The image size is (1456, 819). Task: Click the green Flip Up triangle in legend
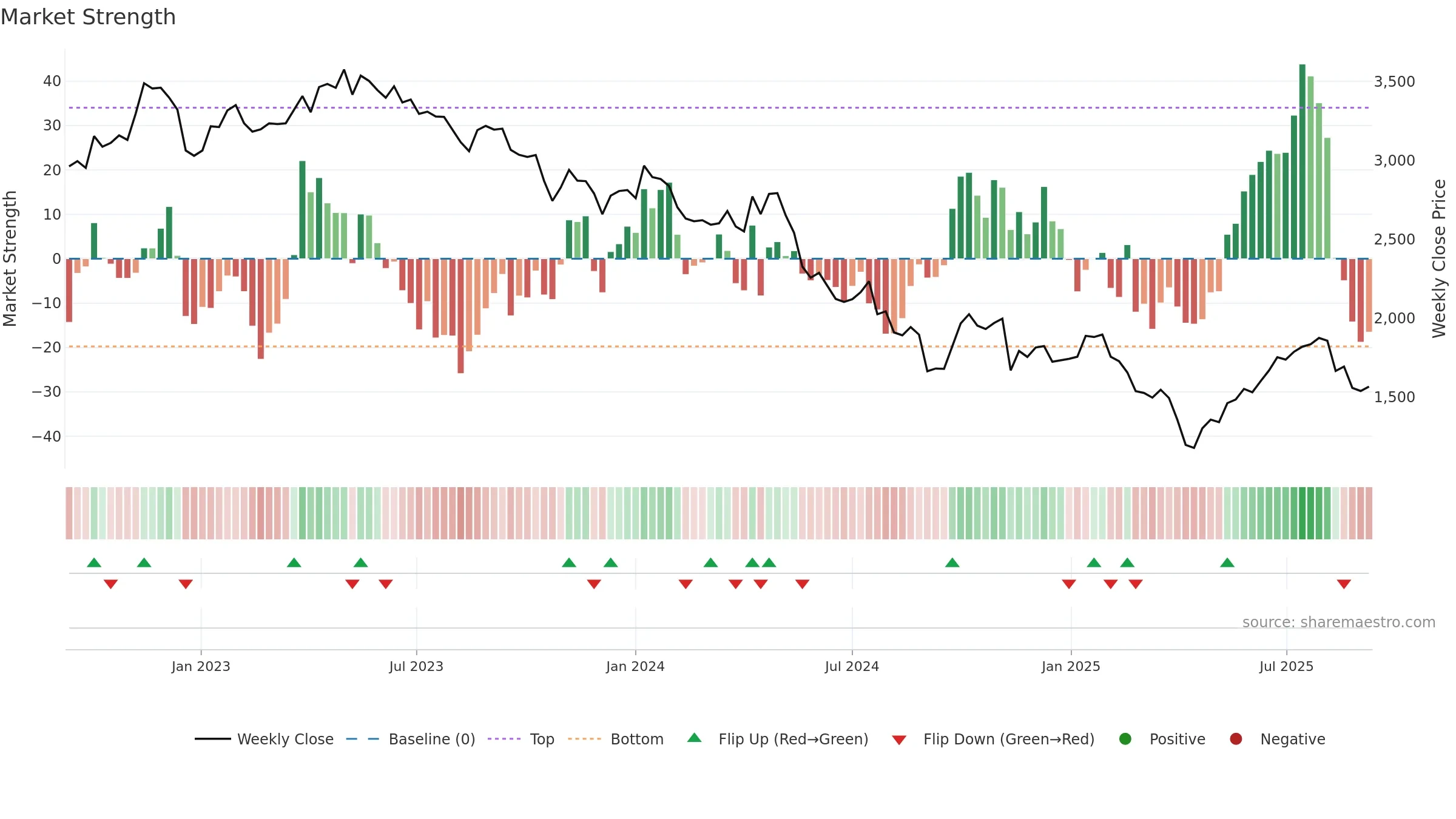pos(695,738)
